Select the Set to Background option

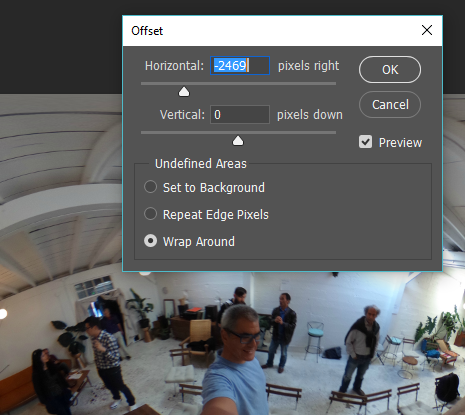(x=150, y=187)
